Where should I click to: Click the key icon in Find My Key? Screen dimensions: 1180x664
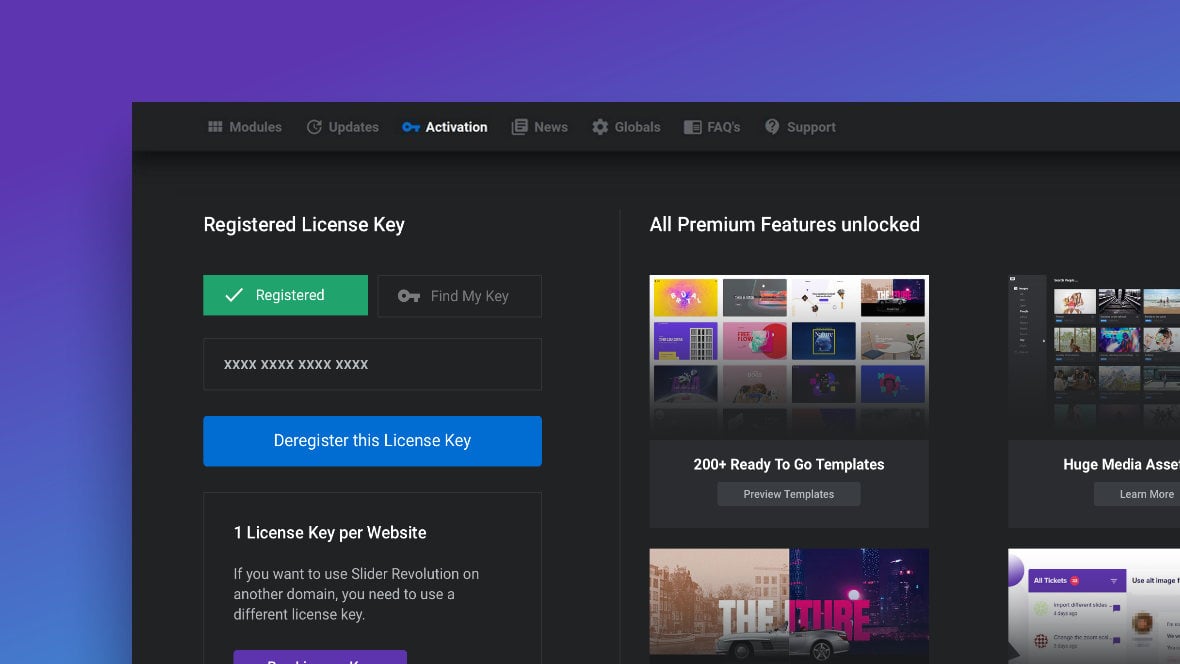tap(409, 296)
